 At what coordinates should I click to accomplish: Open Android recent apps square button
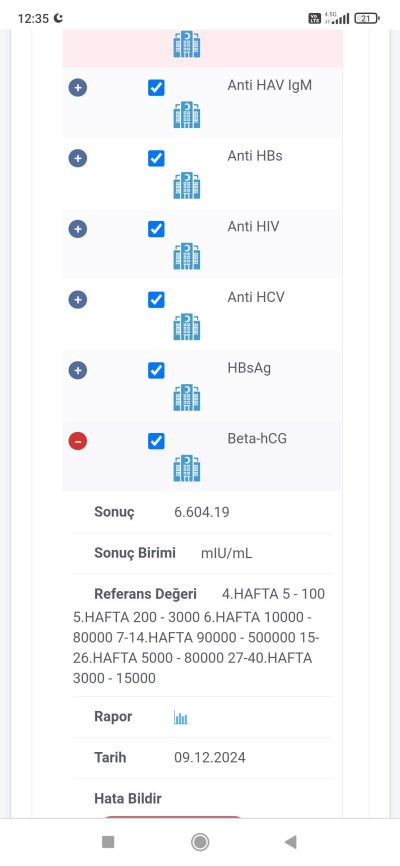tap(108, 842)
